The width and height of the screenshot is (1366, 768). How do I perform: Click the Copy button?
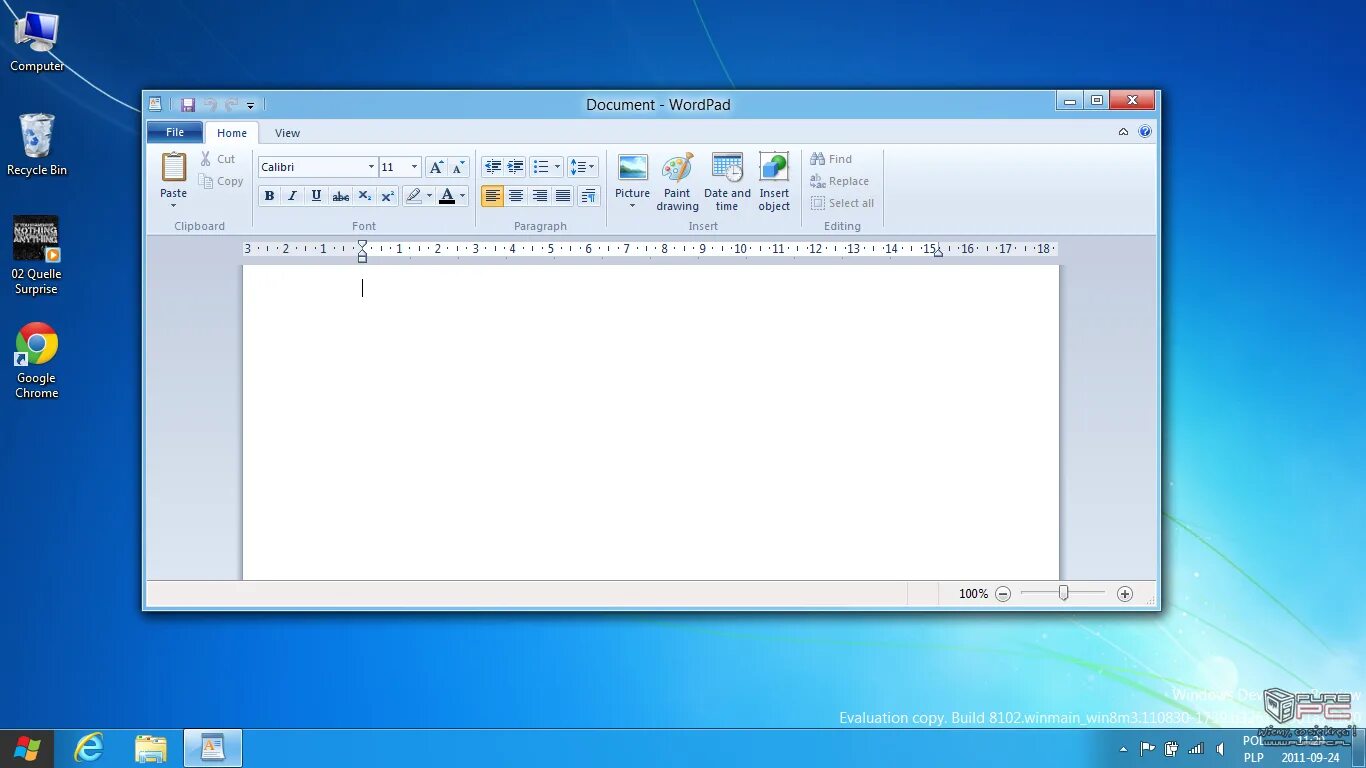221,181
